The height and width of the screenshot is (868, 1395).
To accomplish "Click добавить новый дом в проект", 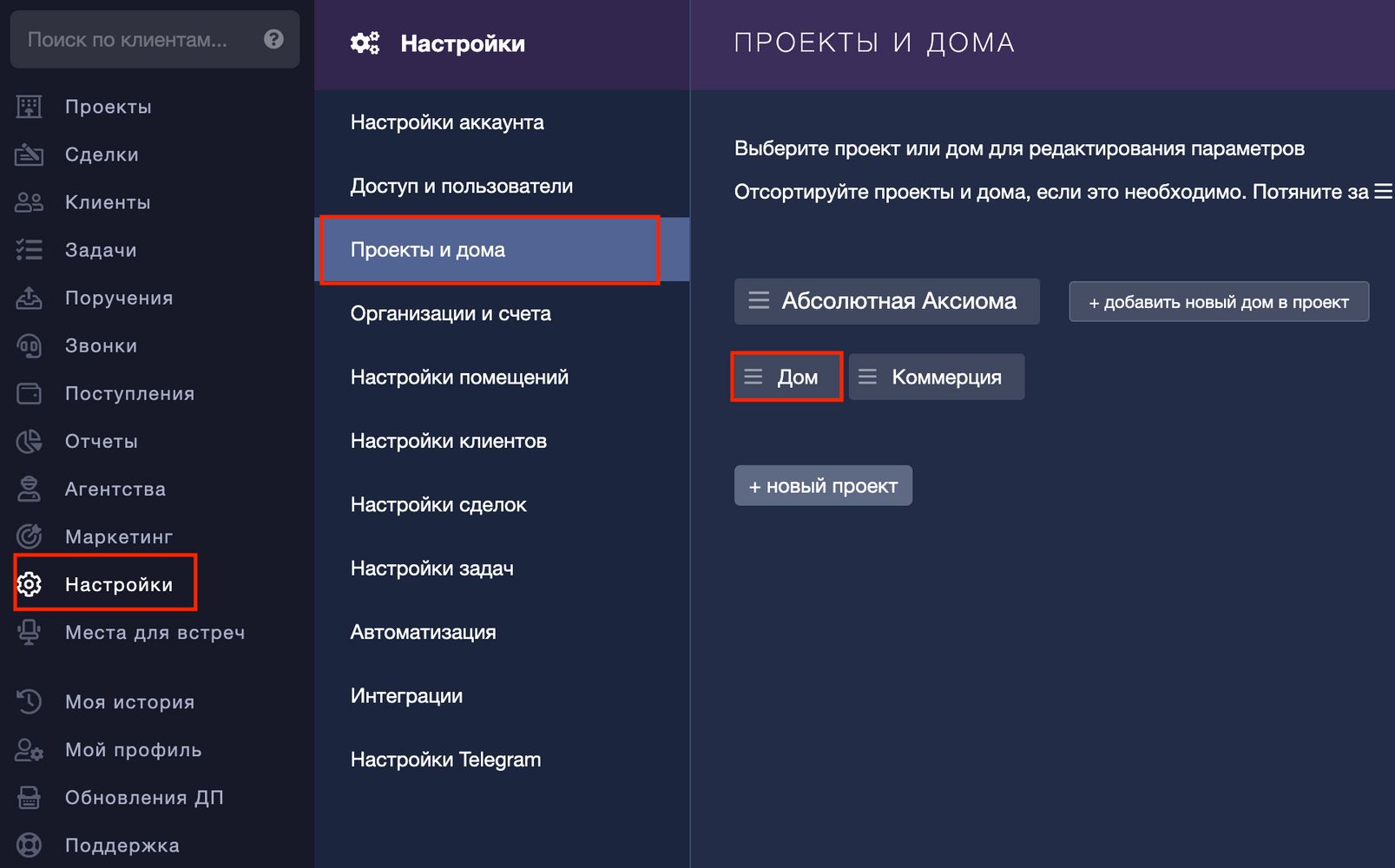I will pos(1219,301).
